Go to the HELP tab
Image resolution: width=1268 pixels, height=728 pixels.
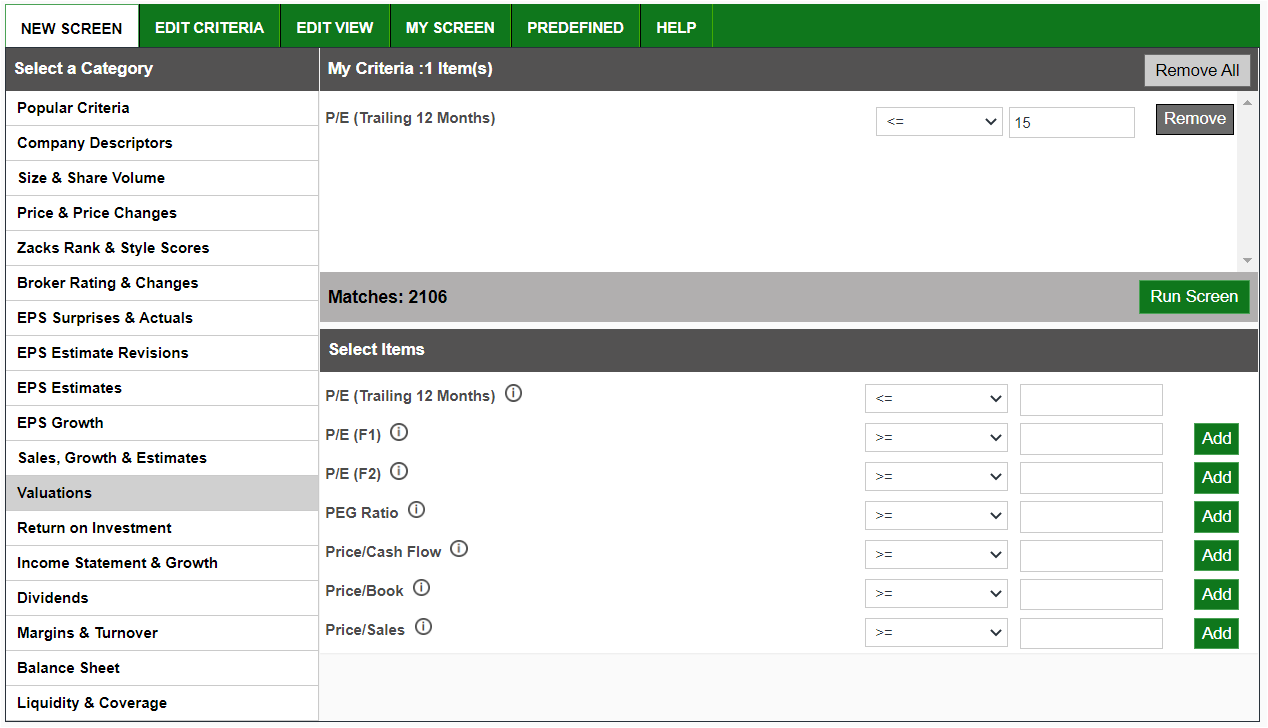(x=676, y=27)
